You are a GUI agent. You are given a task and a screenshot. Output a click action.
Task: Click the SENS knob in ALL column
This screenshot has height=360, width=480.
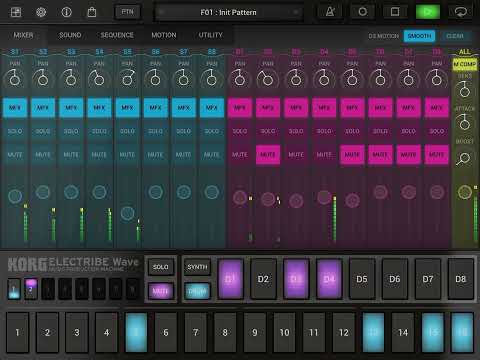[465, 90]
